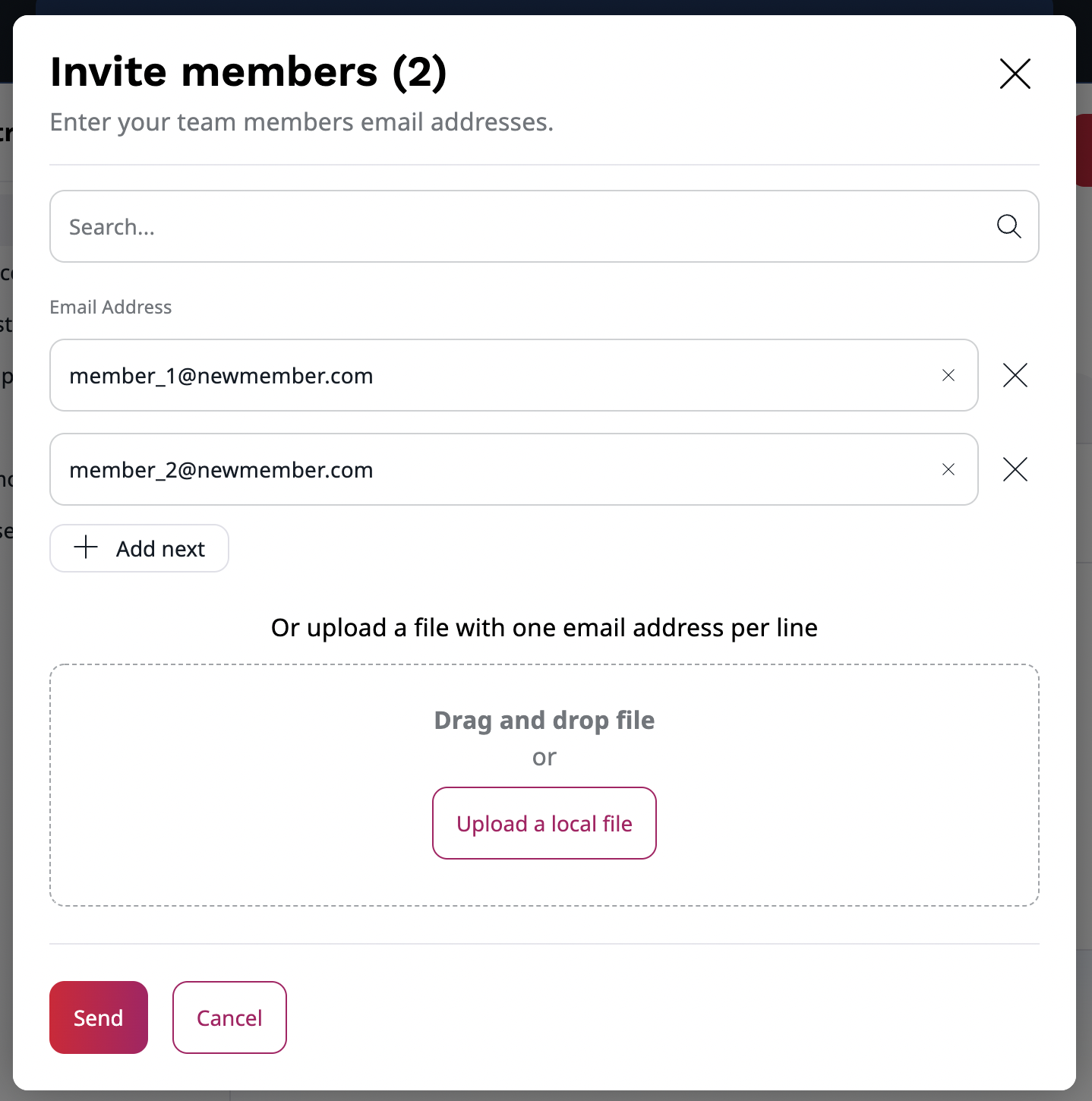Image resolution: width=1092 pixels, height=1101 pixels.
Task: Click Upload a local file
Action: pos(544,823)
